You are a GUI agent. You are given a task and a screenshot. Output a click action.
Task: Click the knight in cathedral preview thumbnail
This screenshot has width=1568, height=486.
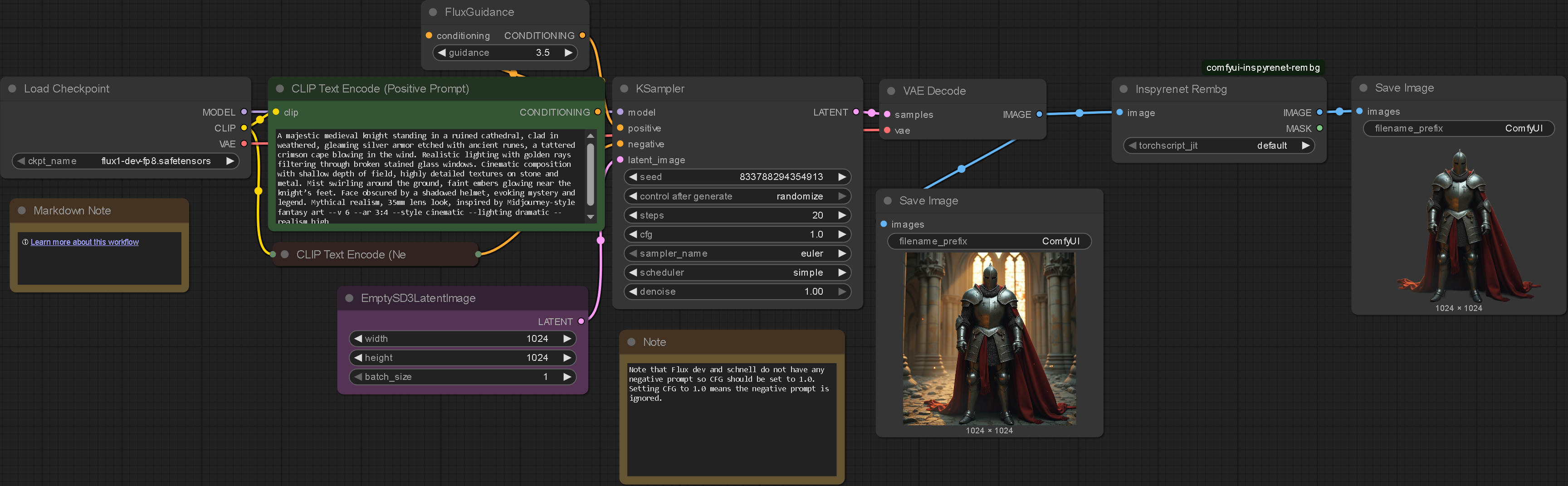[989, 339]
